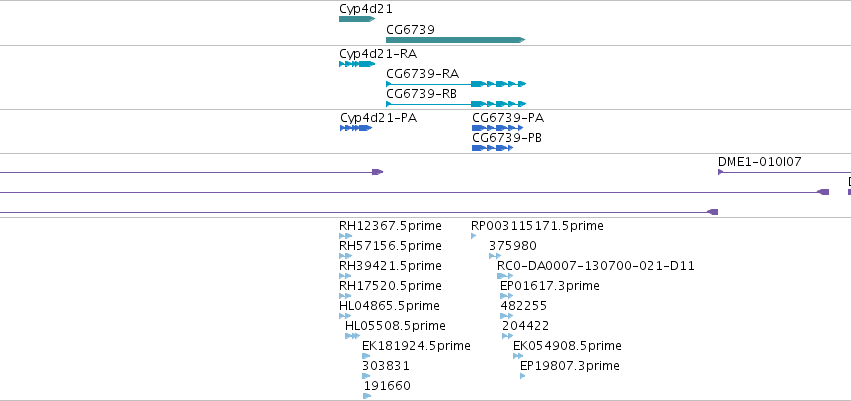Click the Cyp4d21 gene arrow glyph

(x=357, y=19)
